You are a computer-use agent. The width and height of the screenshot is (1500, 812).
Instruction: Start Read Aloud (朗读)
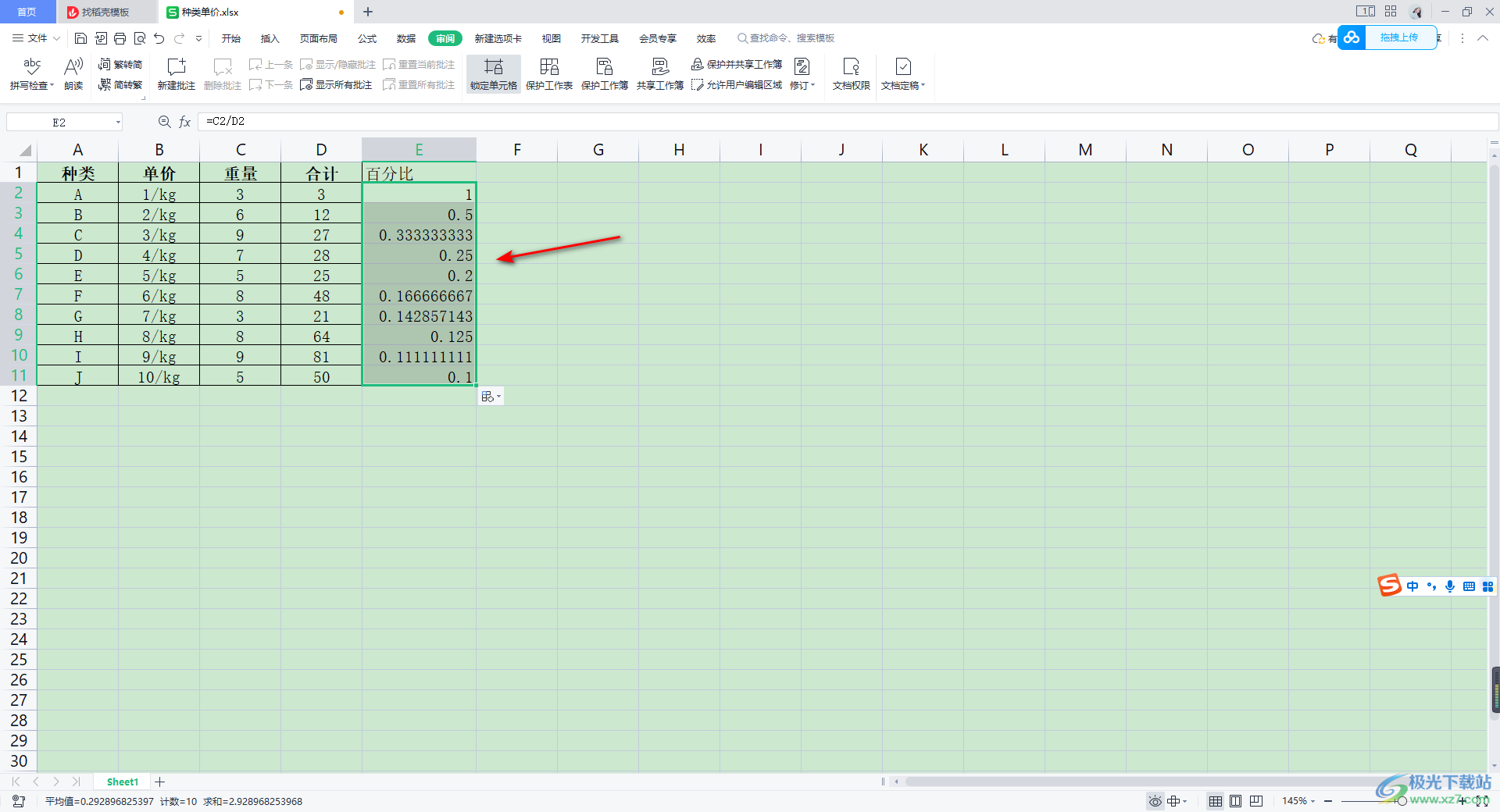[x=73, y=74]
